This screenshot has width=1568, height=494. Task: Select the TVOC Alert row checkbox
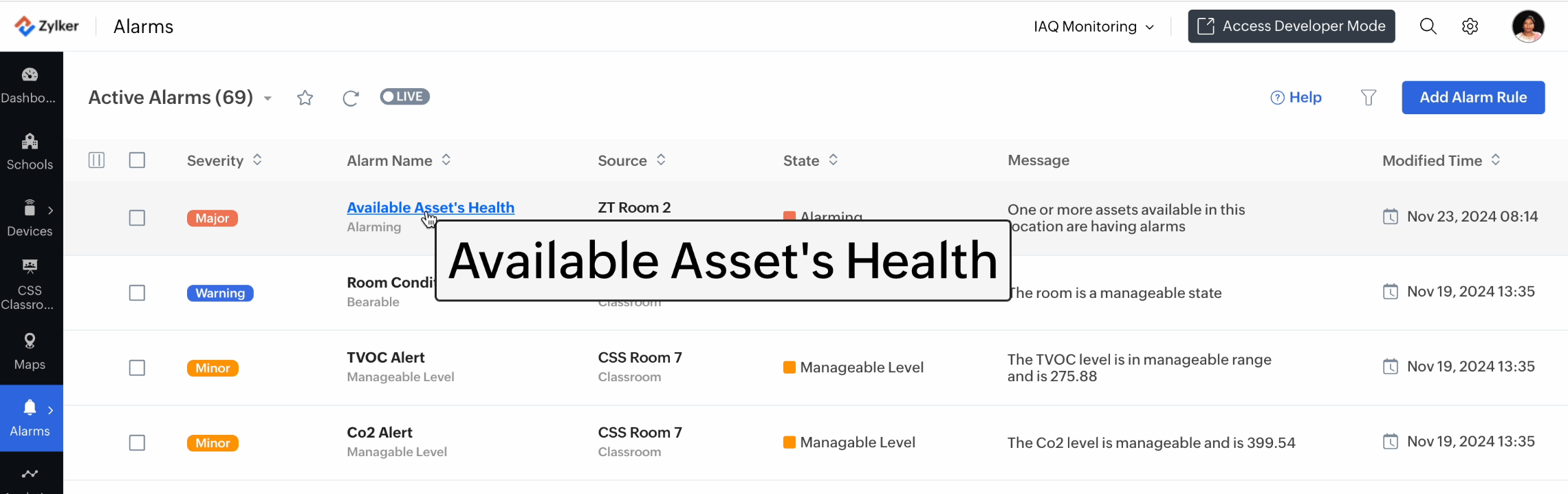(x=138, y=368)
